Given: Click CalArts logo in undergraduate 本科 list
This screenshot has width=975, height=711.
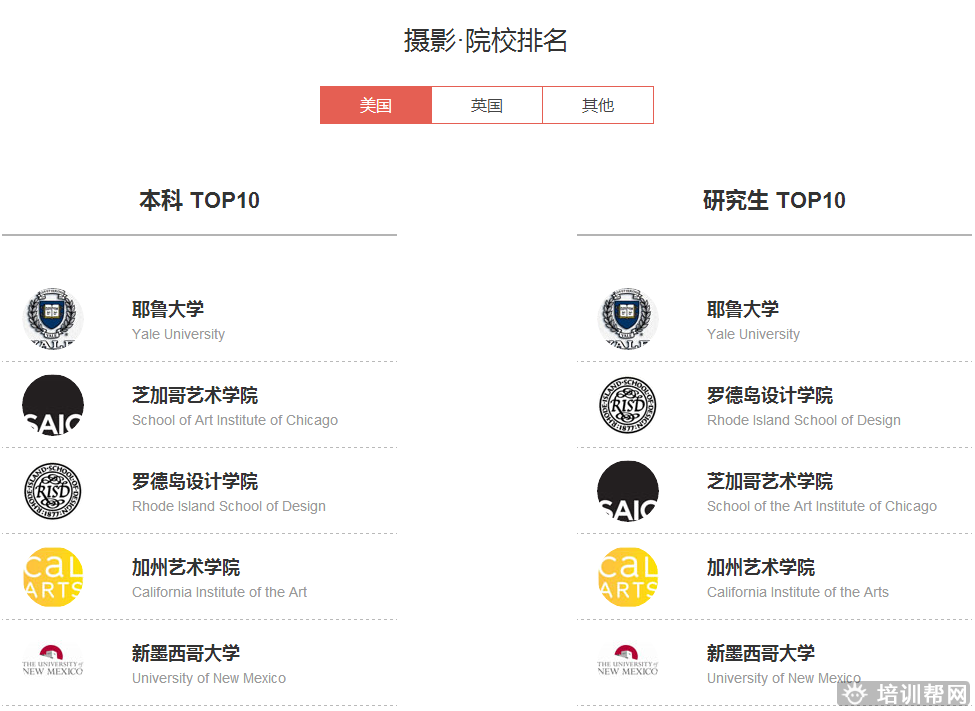Looking at the screenshot, I should click(53, 577).
